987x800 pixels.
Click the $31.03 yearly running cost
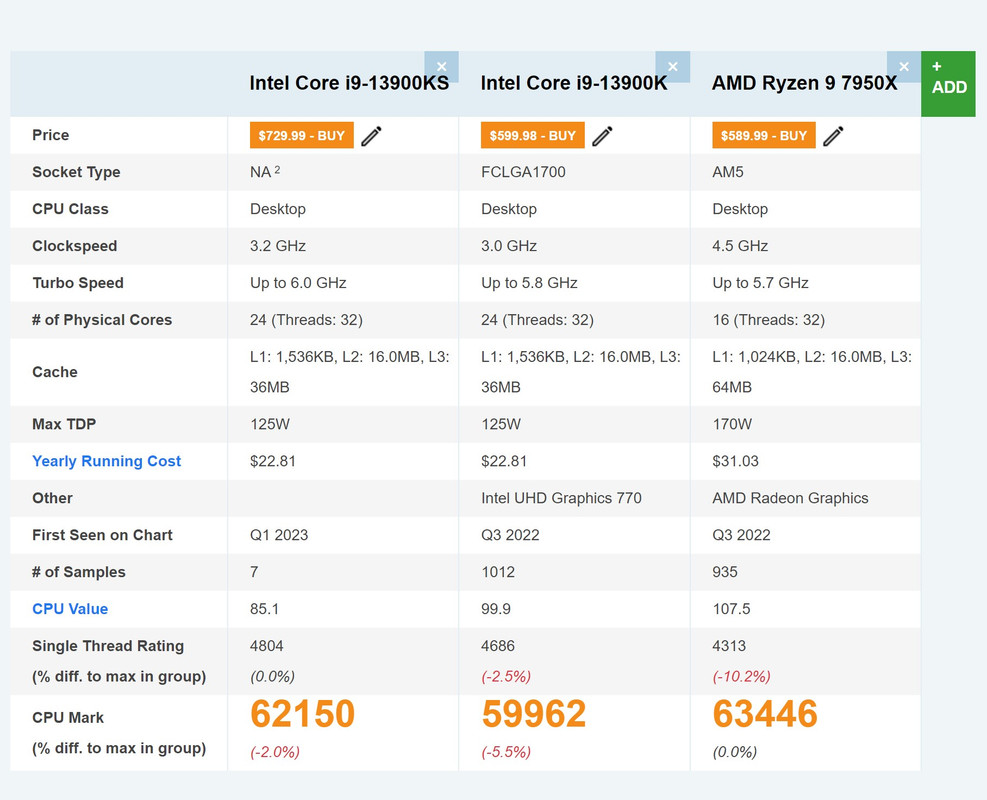point(735,461)
